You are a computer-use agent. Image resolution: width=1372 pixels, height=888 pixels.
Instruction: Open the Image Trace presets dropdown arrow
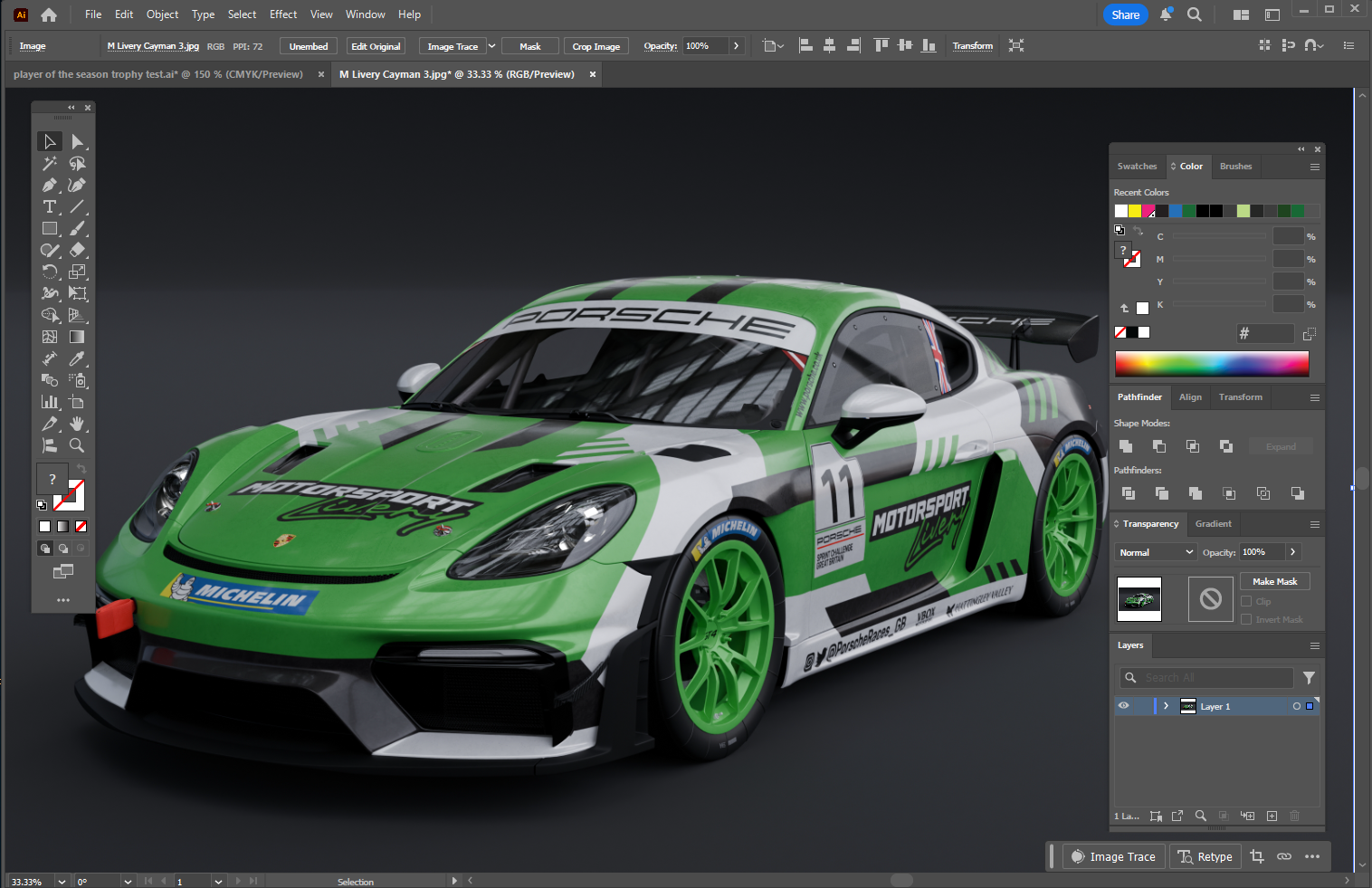point(491,46)
